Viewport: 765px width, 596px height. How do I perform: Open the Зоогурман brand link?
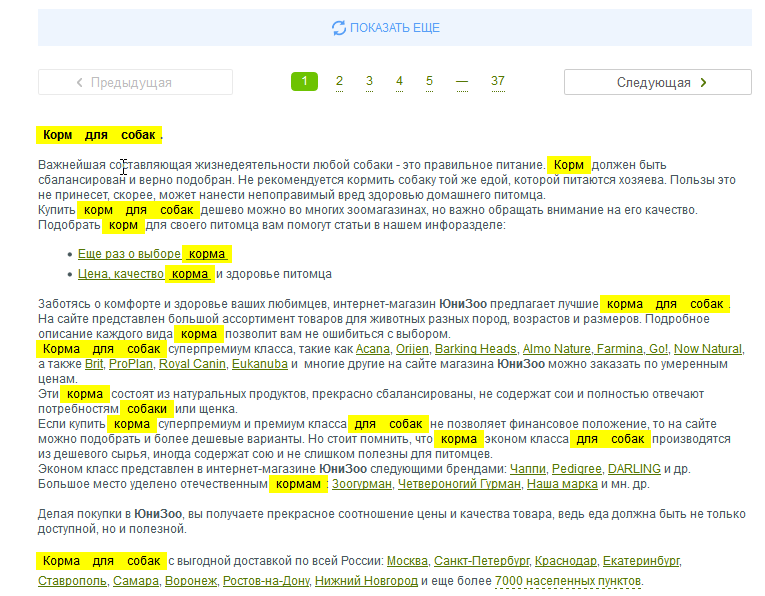[362, 484]
